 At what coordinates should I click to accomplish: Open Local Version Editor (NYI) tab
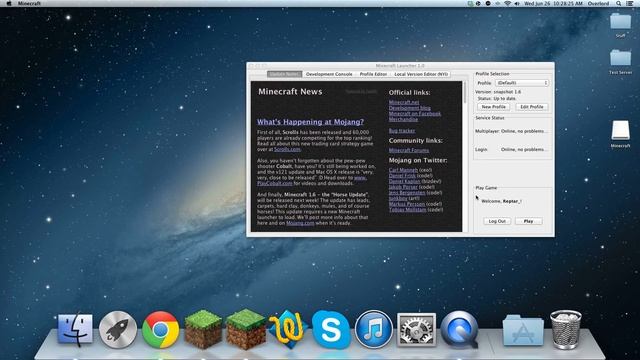coord(421,74)
